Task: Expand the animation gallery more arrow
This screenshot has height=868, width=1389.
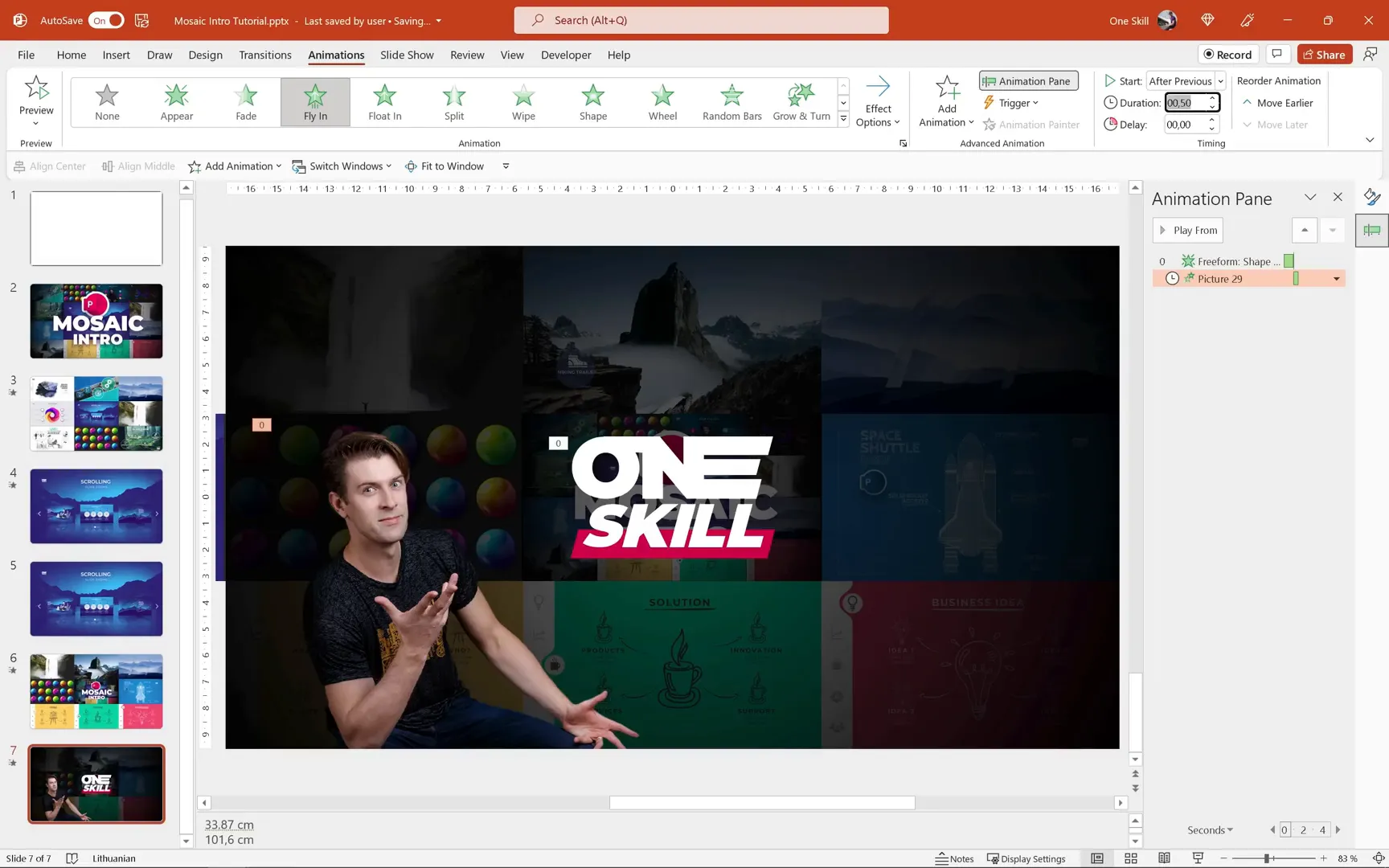Action: pos(843,119)
